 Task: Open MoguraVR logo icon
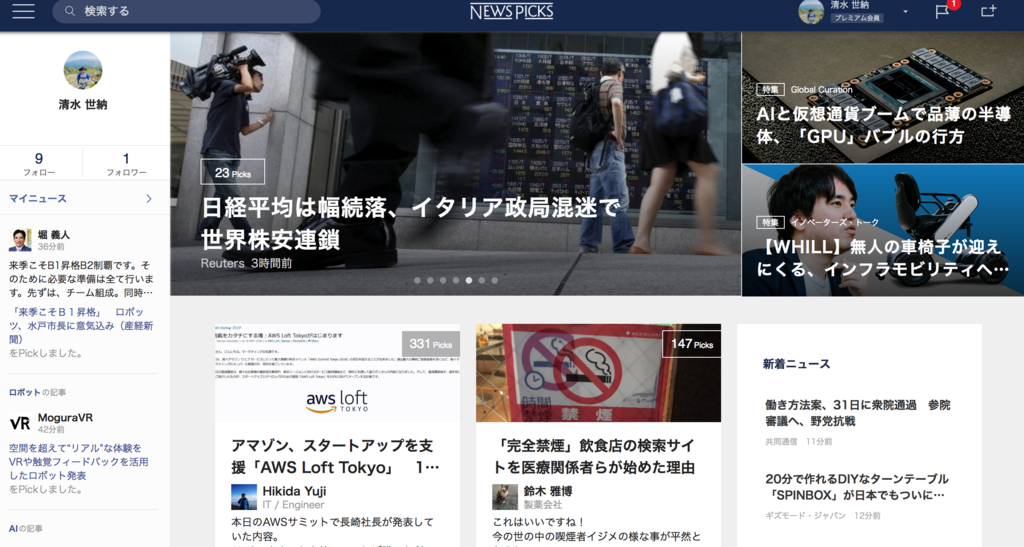click(x=20, y=423)
